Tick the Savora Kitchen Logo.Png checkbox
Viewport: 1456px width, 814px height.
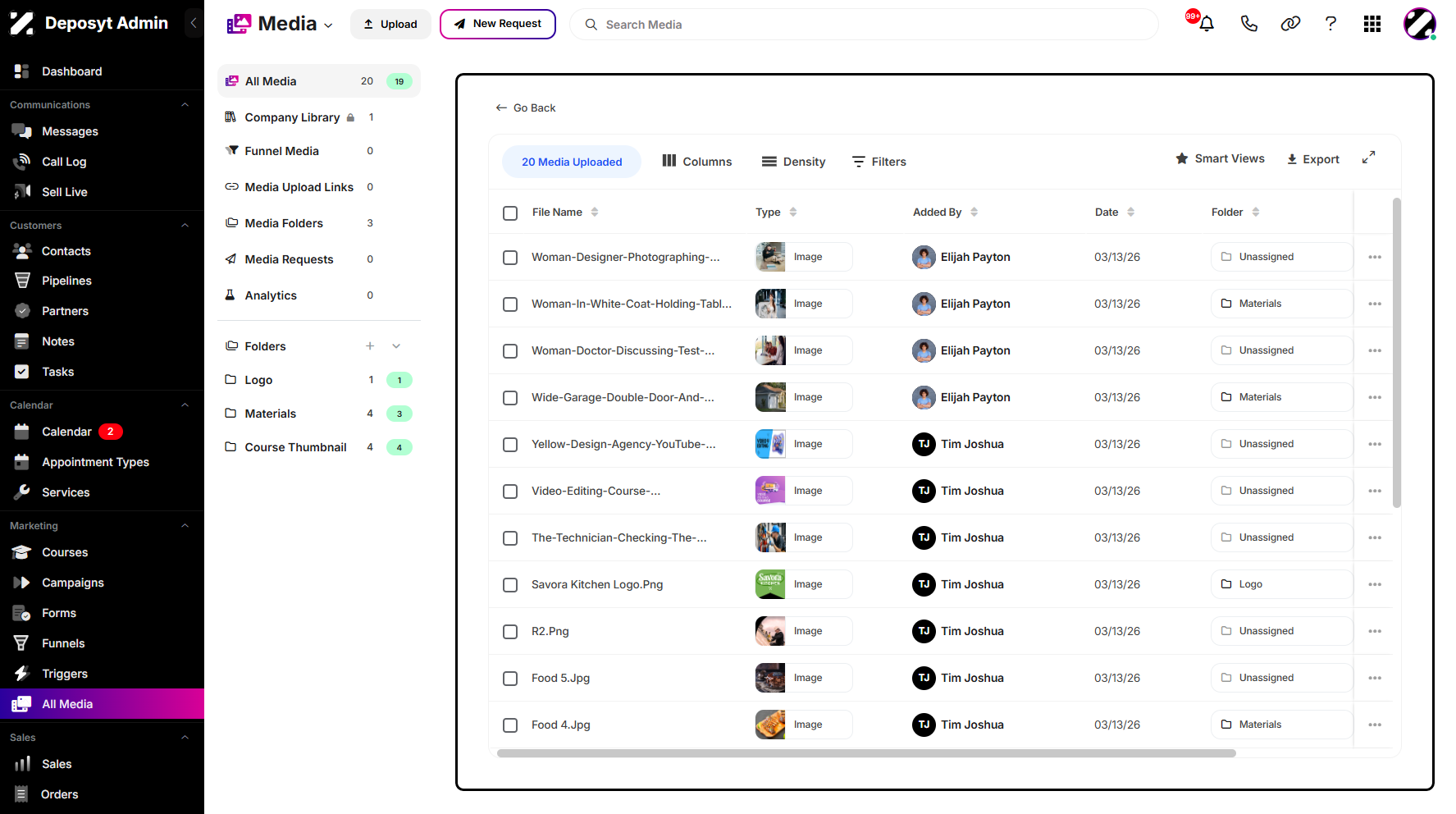pos(510,585)
